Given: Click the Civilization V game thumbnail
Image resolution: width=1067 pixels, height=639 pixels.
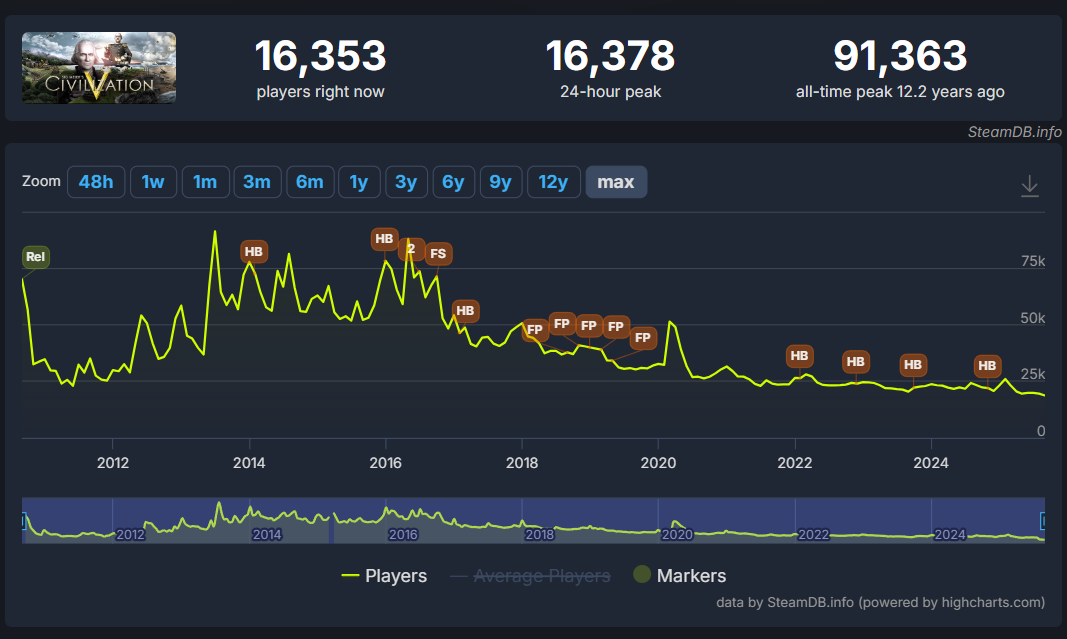Looking at the screenshot, I should click(x=99, y=68).
